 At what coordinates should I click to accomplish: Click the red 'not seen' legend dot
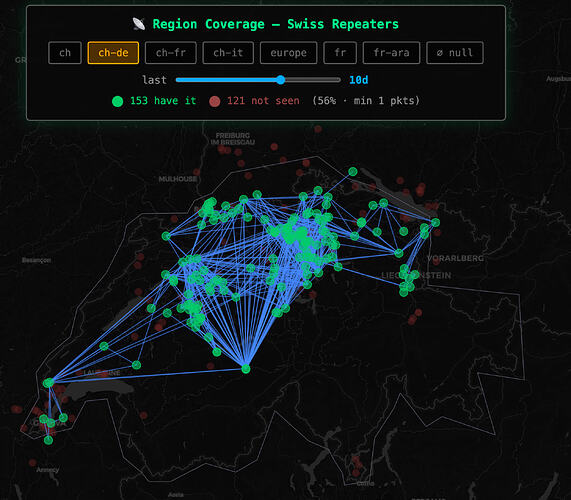[x=214, y=101]
